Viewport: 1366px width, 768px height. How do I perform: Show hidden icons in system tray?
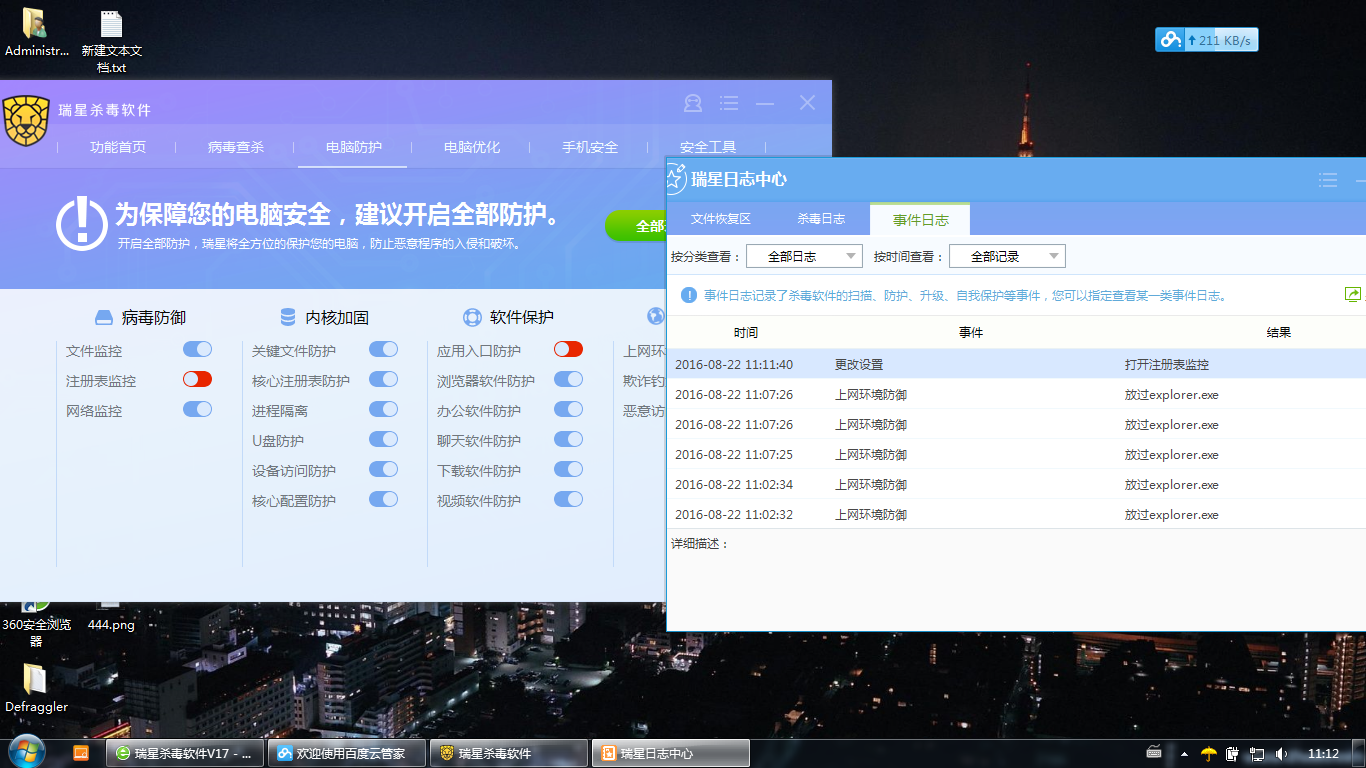1184,754
